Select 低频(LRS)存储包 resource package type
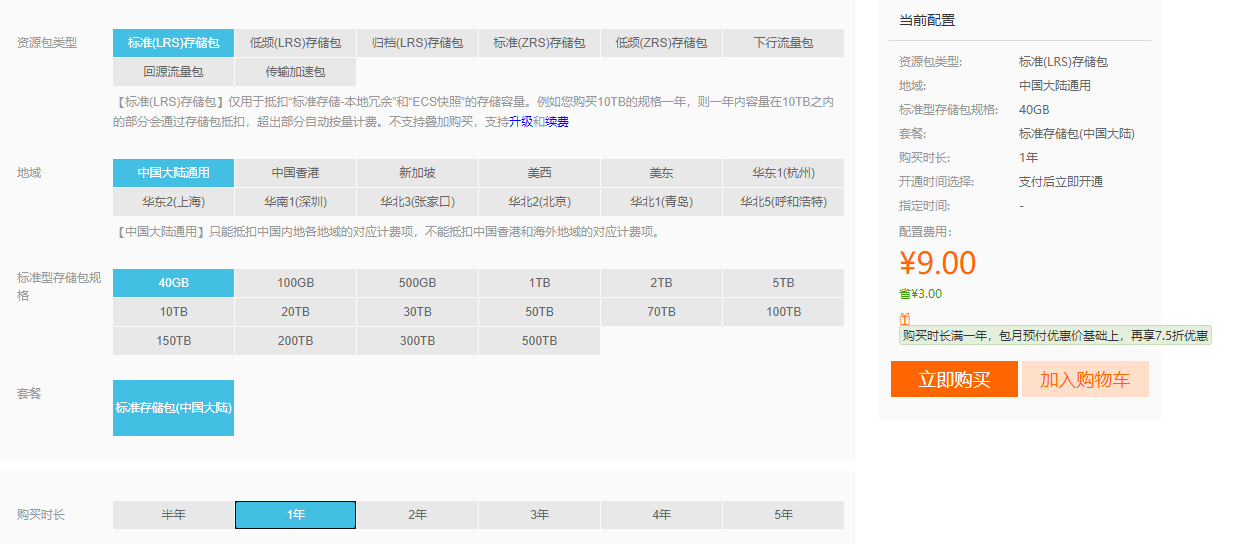The width and height of the screenshot is (1243, 544). coord(295,43)
